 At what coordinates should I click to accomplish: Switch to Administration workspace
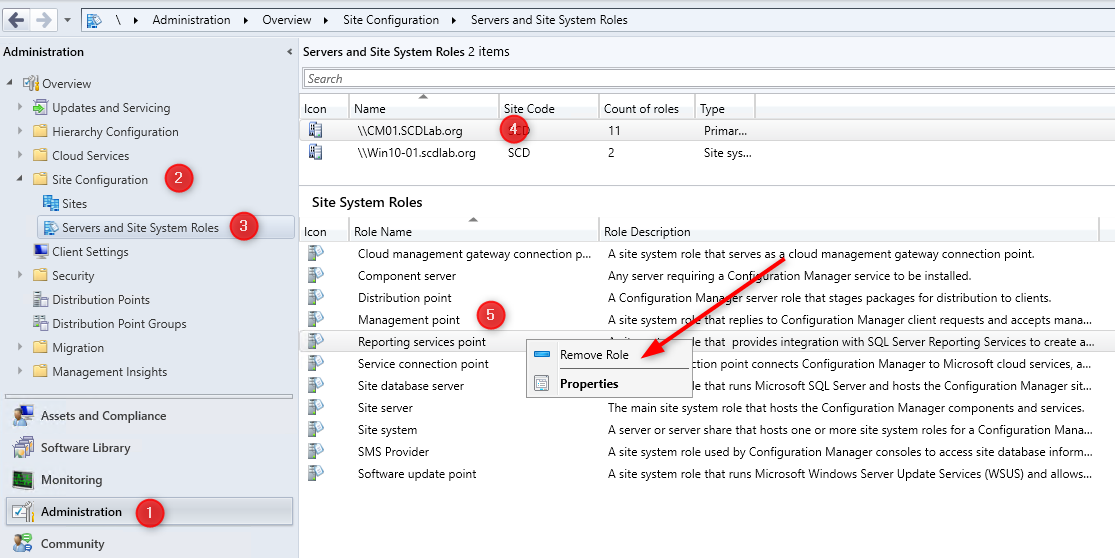149,512
